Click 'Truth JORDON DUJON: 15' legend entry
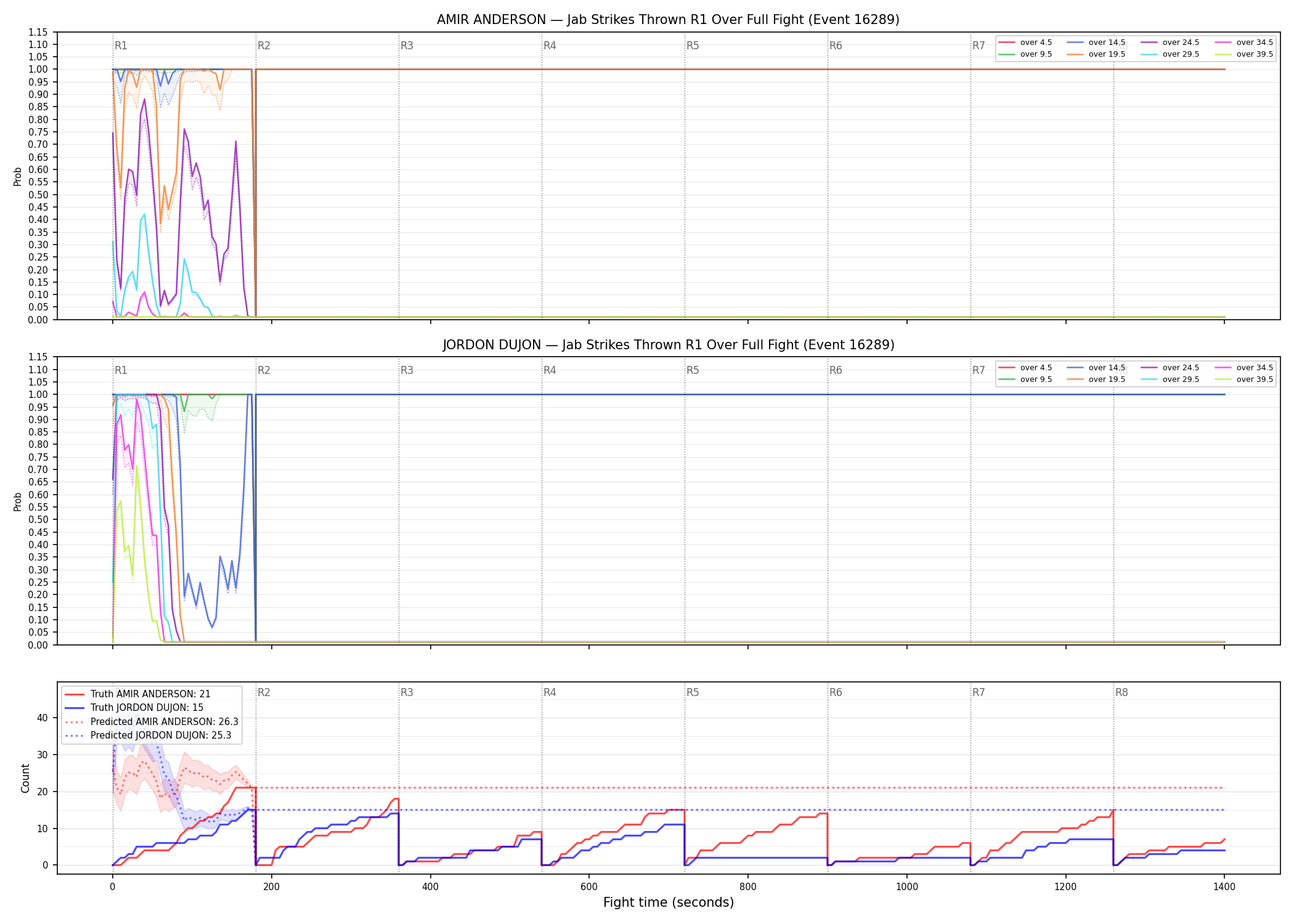The height and width of the screenshot is (924, 1294). coord(134,708)
